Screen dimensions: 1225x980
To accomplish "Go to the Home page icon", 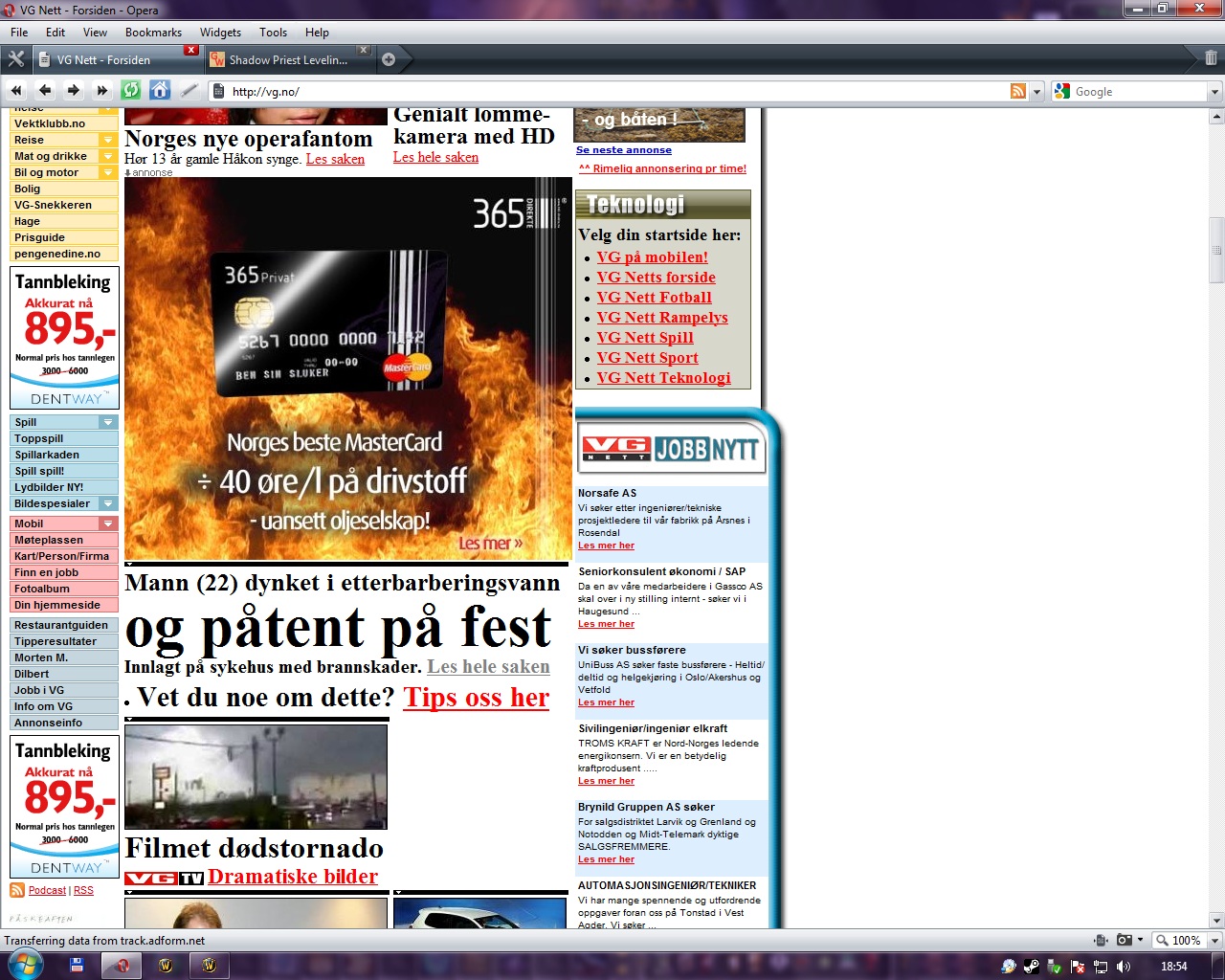I will pos(160,91).
